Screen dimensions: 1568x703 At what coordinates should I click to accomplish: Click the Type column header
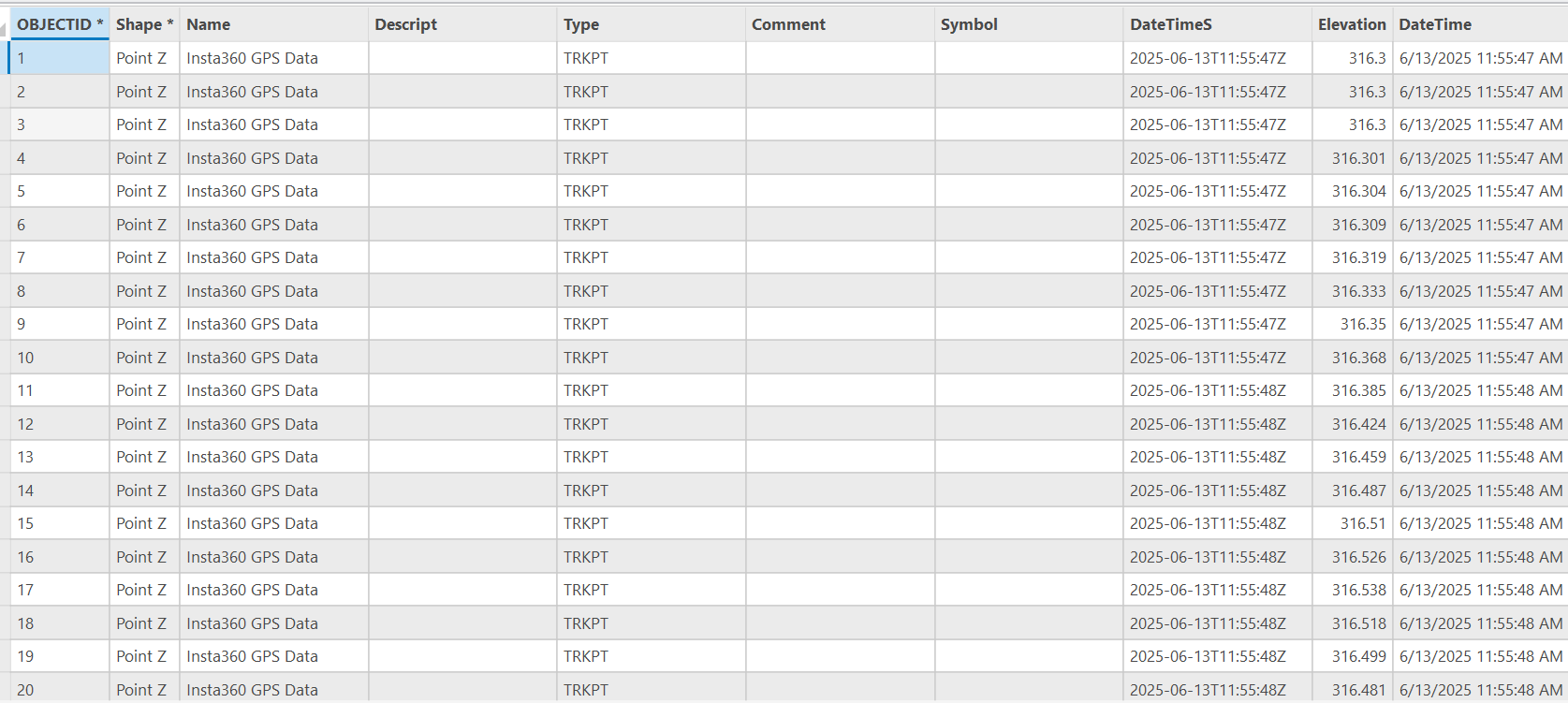click(x=652, y=24)
